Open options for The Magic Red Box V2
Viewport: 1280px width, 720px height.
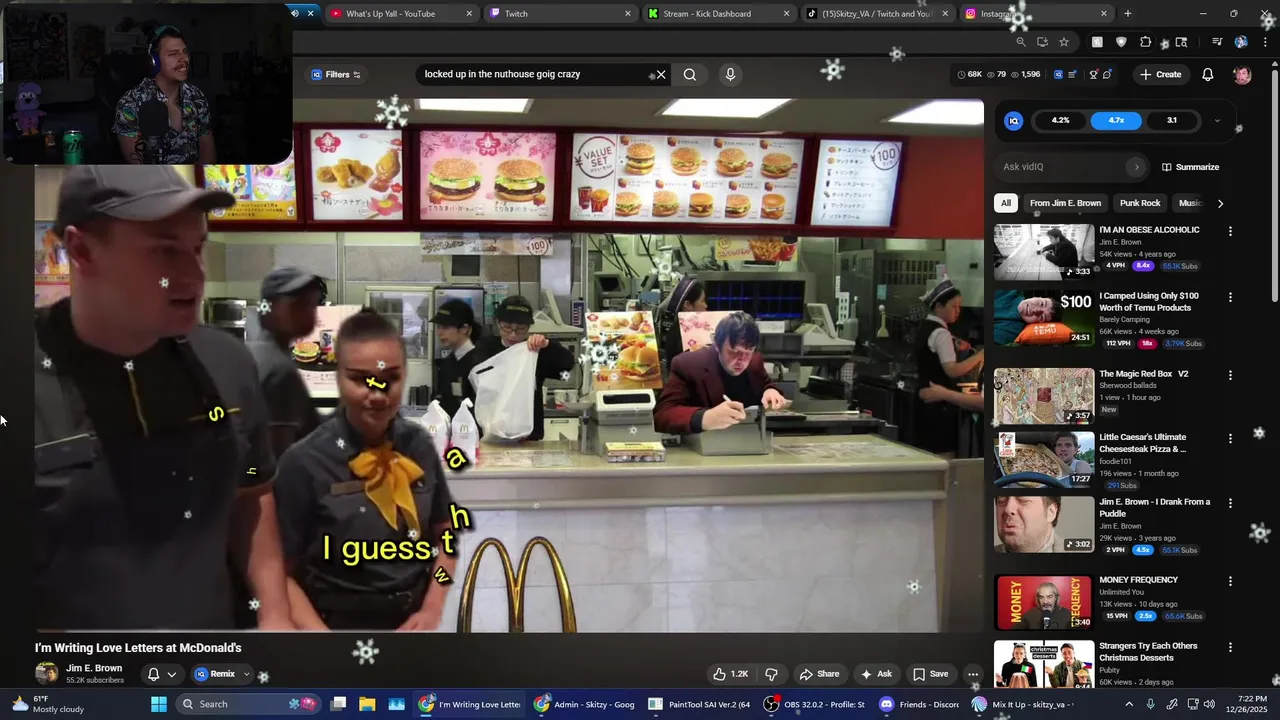point(1230,375)
